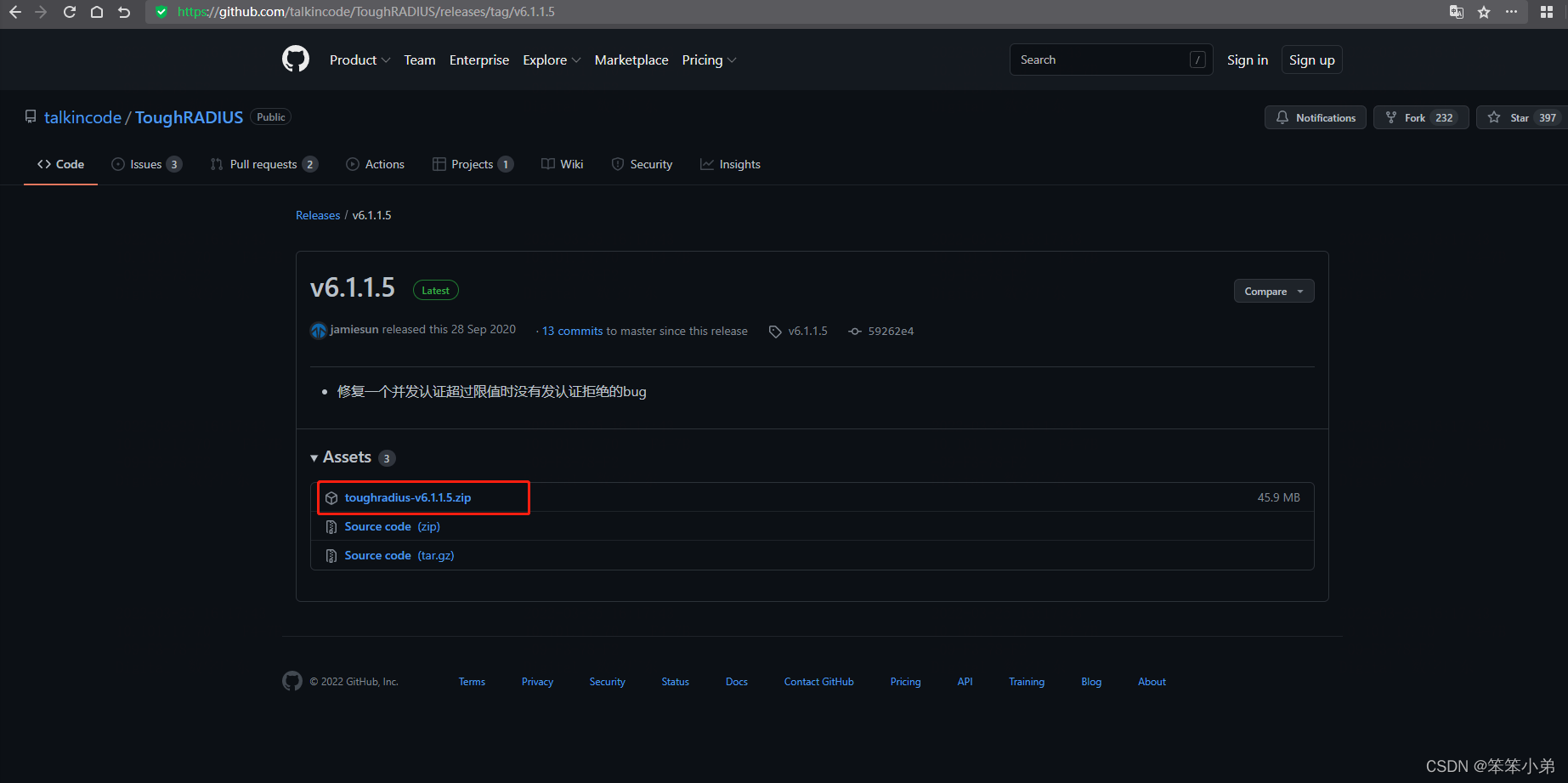Click the GitHub search field

coord(1112,60)
